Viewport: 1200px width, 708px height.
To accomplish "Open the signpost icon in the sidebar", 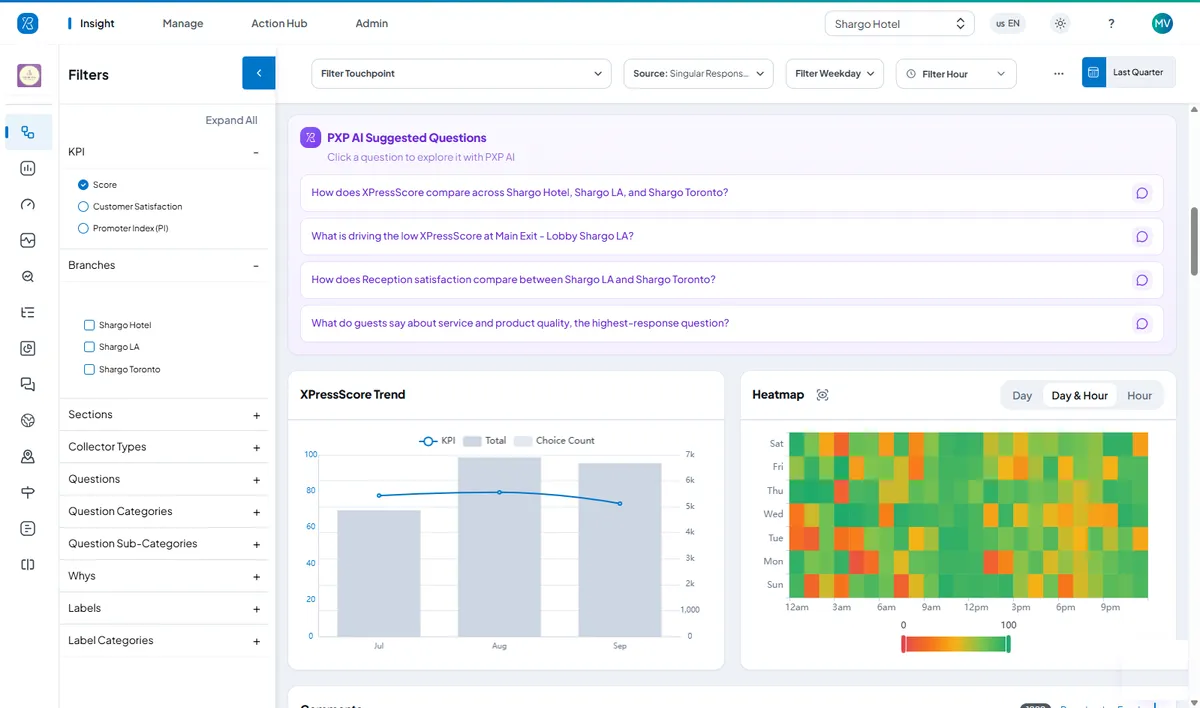I will click(x=28, y=492).
